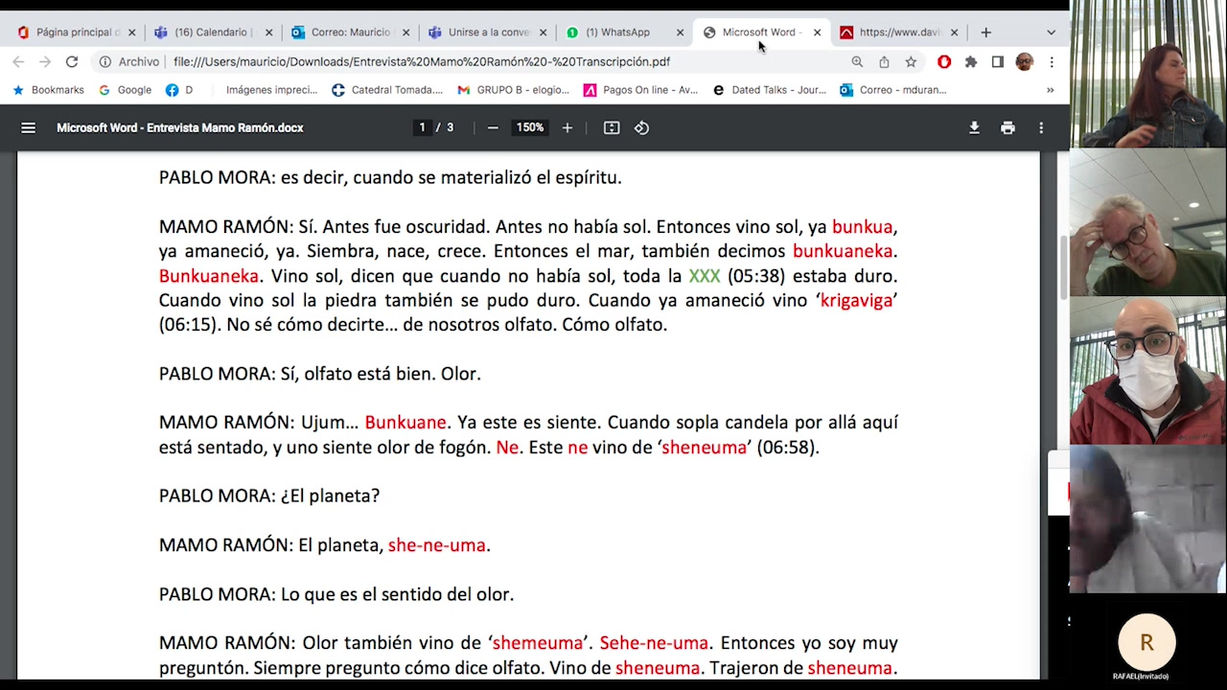Select the PDF page number field

pos(423,128)
